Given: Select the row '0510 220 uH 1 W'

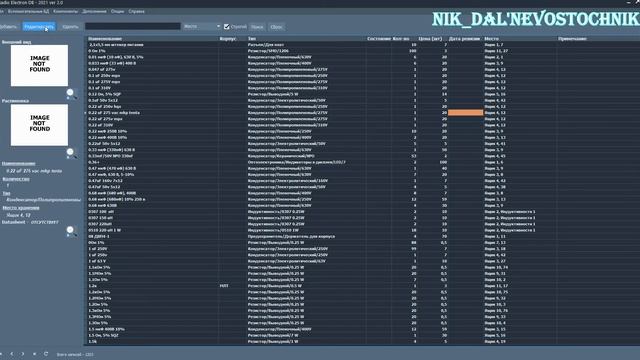Looking at the screenshot, I should [362, 230].
